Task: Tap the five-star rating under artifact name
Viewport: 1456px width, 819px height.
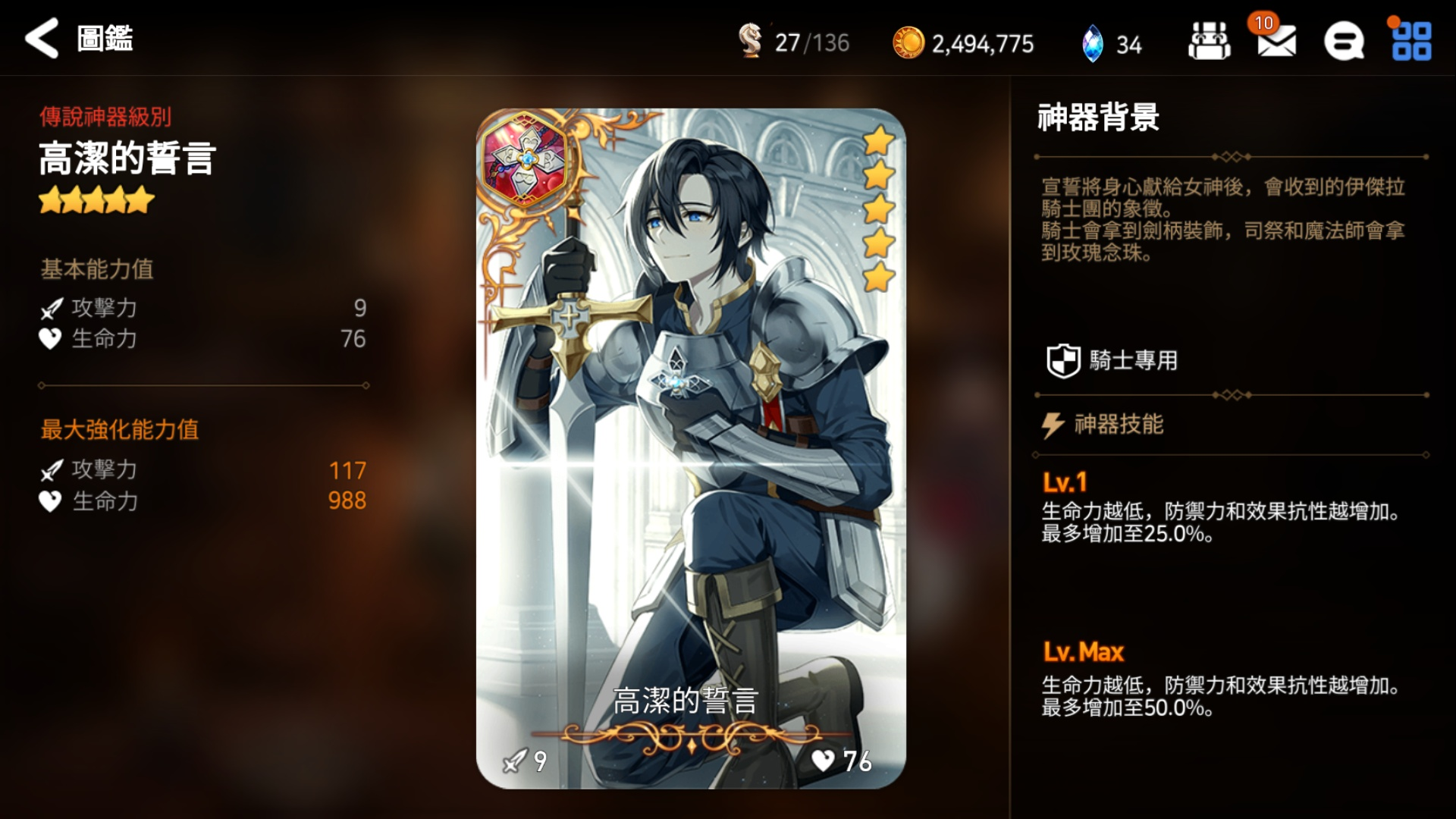Action: pyautogui.click(x=96, y=201)
